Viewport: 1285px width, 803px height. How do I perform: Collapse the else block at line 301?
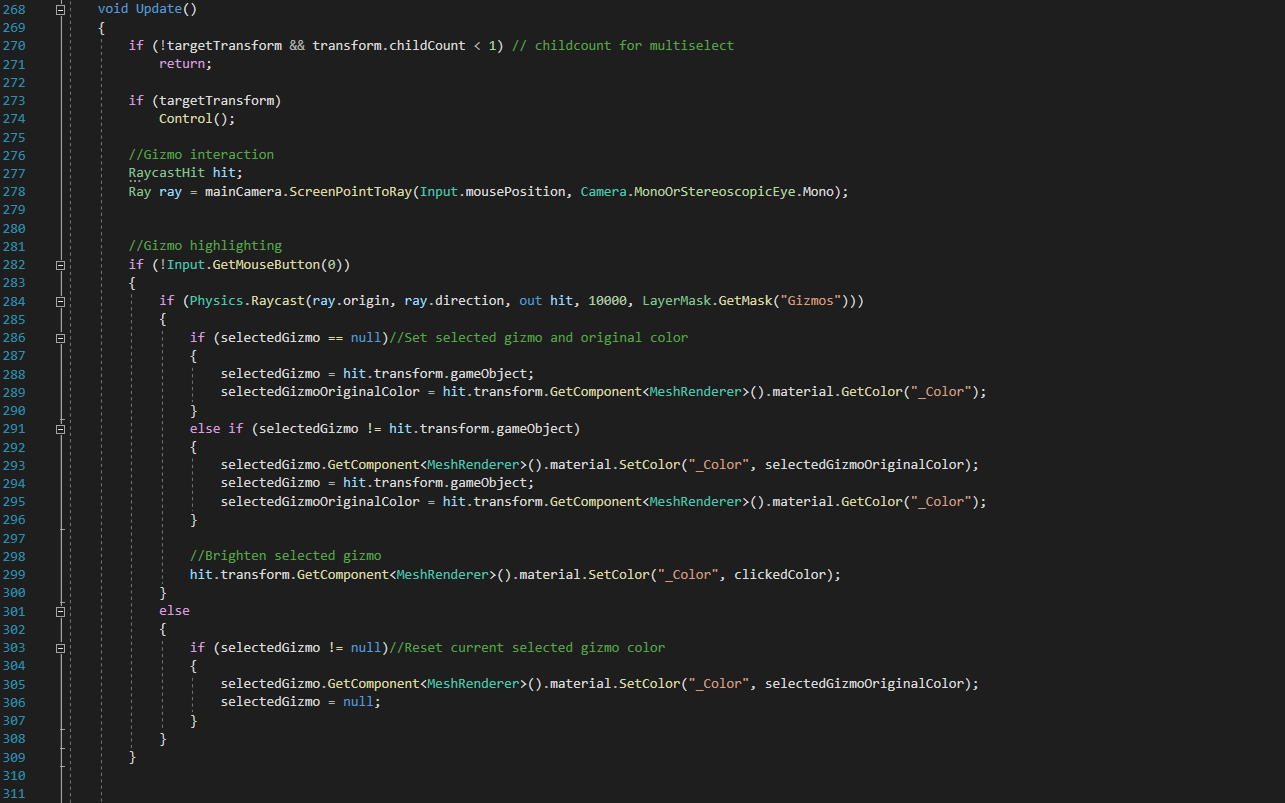point(61,611)
